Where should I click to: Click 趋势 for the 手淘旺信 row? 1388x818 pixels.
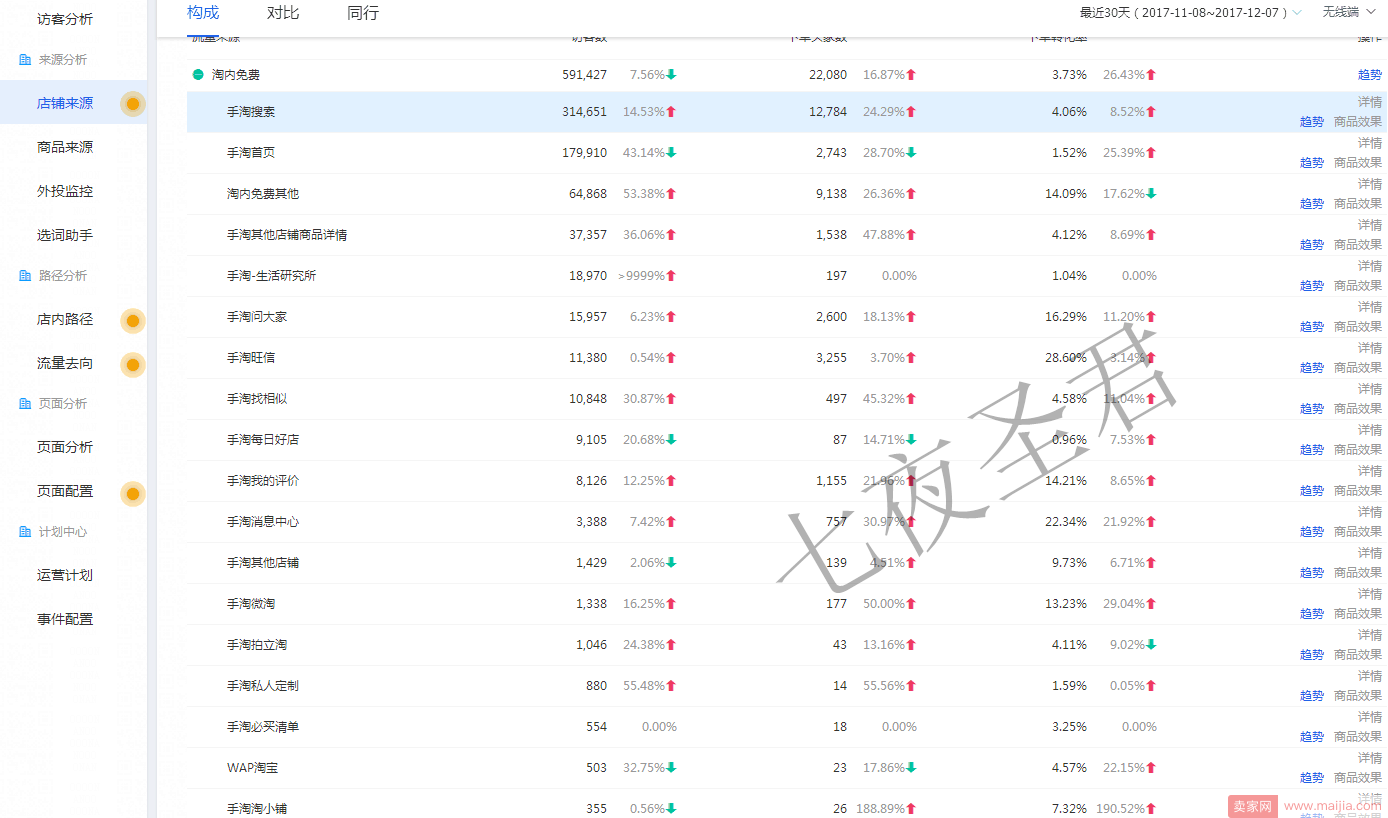pyautogui.click(x=1312, y=368)
